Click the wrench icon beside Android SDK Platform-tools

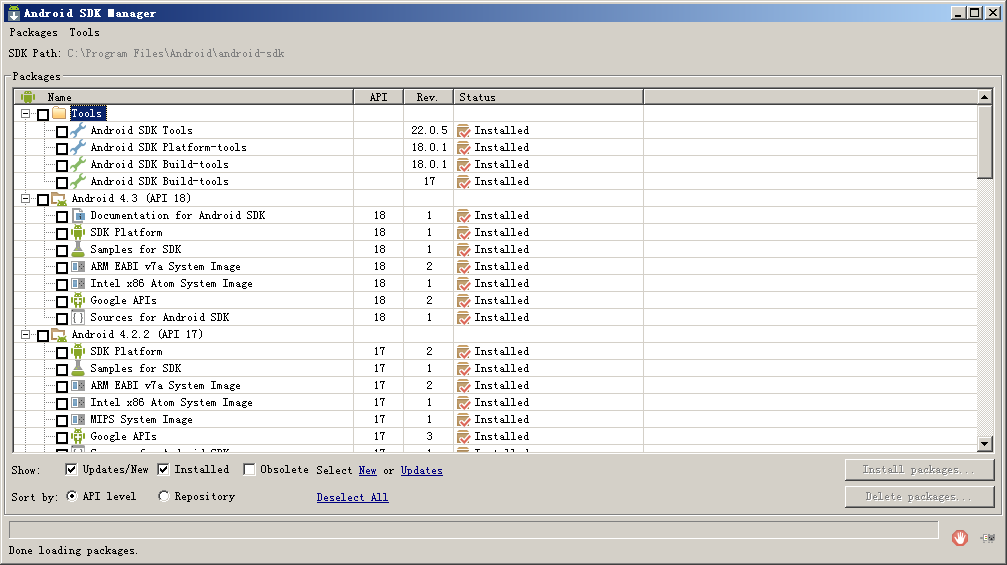coord(78,148)
